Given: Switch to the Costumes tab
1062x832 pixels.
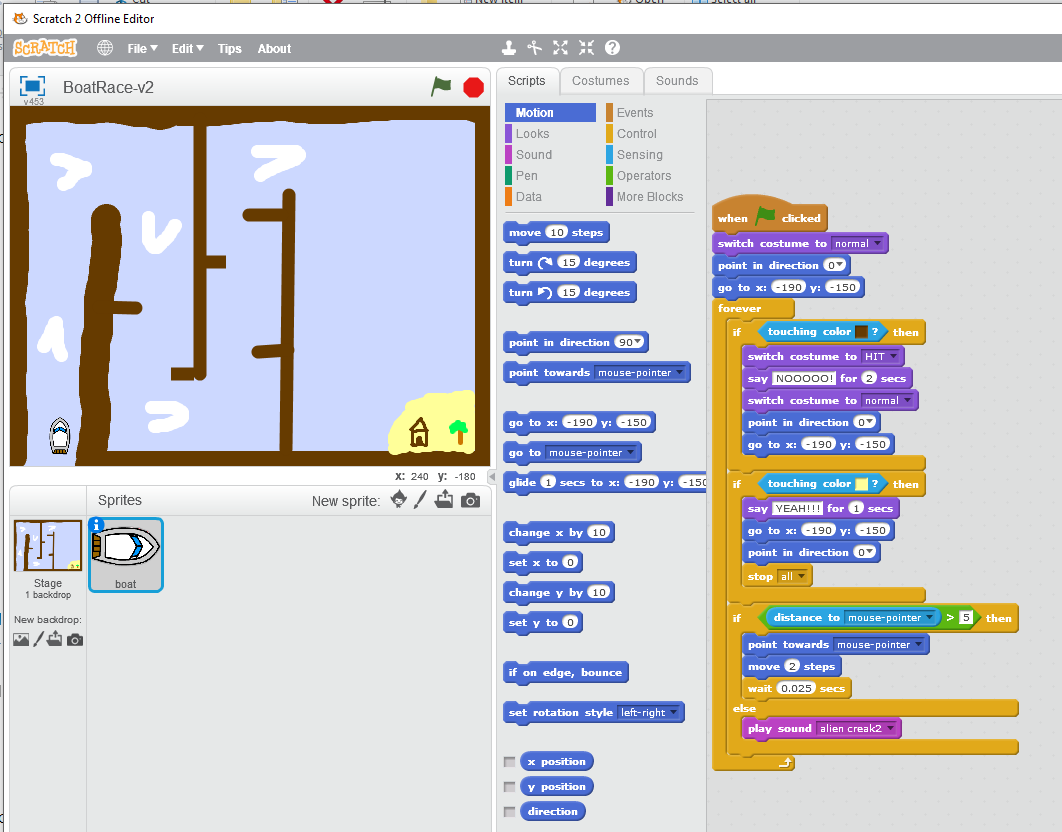Looking at the screenshot, I should (600, 81).
